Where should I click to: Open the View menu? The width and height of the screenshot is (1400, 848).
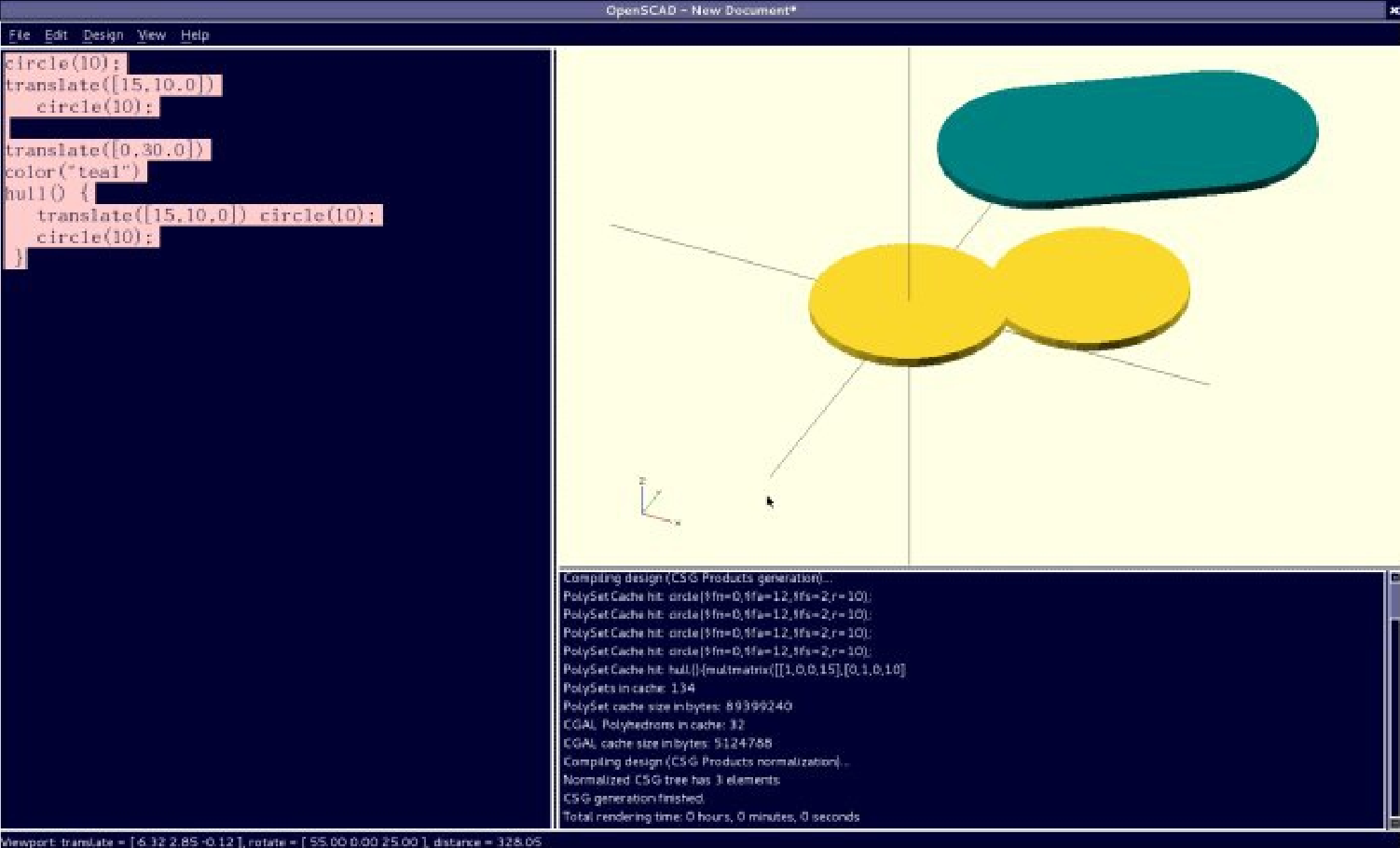(151, 35)
